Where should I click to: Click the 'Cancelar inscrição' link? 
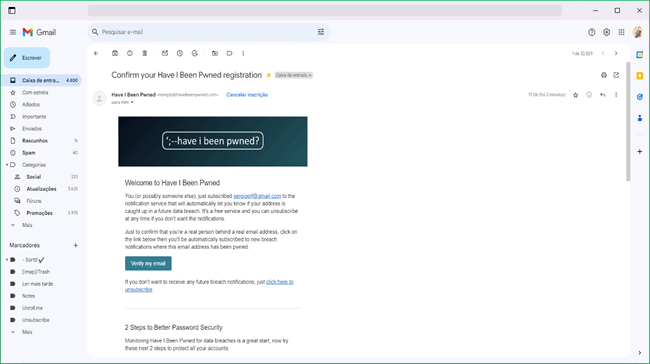pos(247,95)
